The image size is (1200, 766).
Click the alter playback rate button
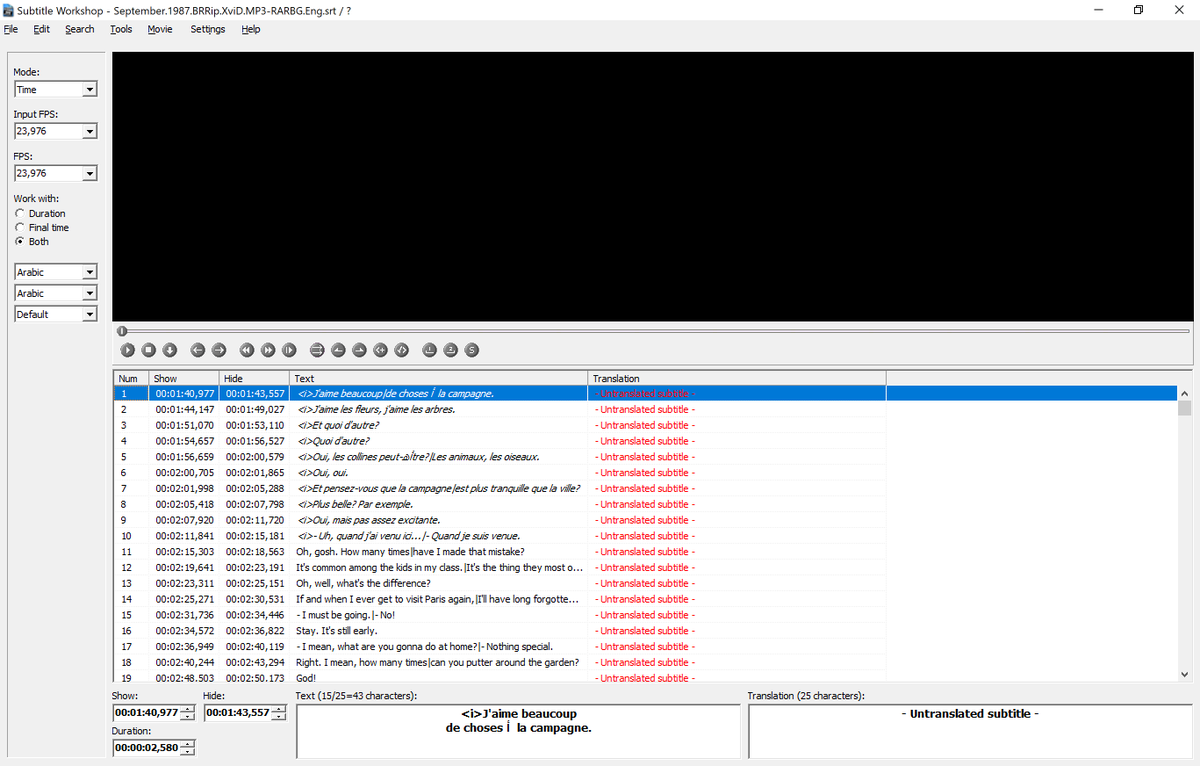pos(289,350)
